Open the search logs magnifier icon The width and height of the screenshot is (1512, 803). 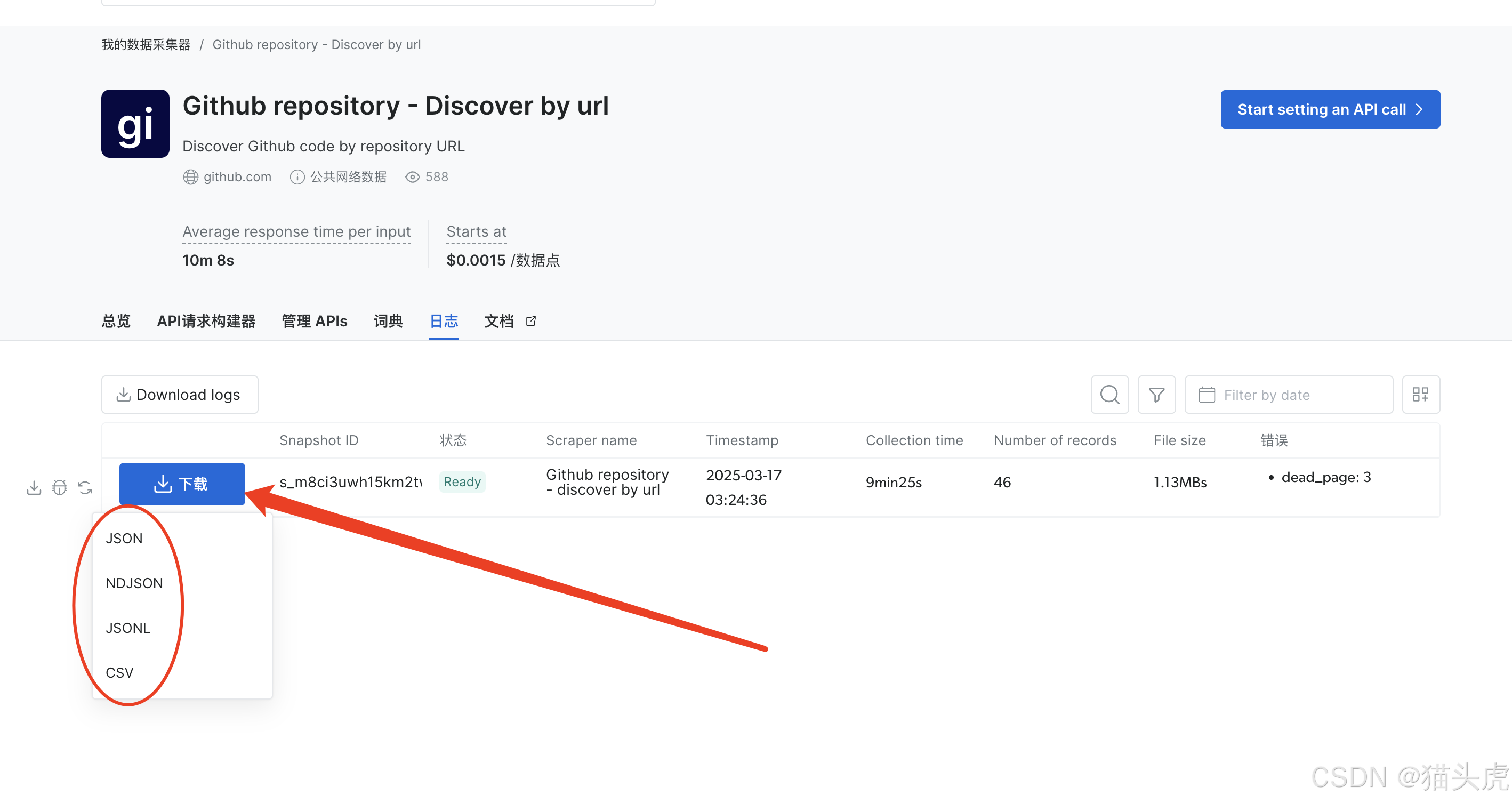(x=1109, y=395)
